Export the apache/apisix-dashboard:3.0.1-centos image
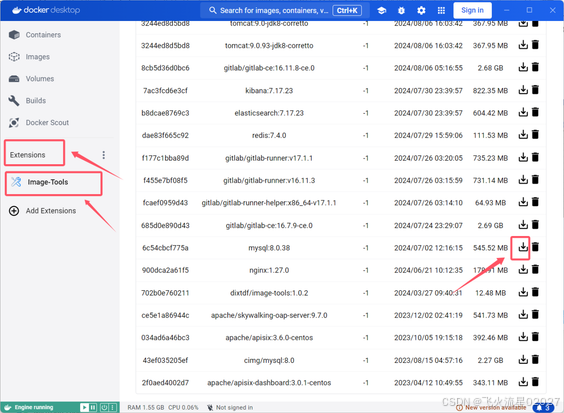564x413 pixels. [x=523, y=382]
